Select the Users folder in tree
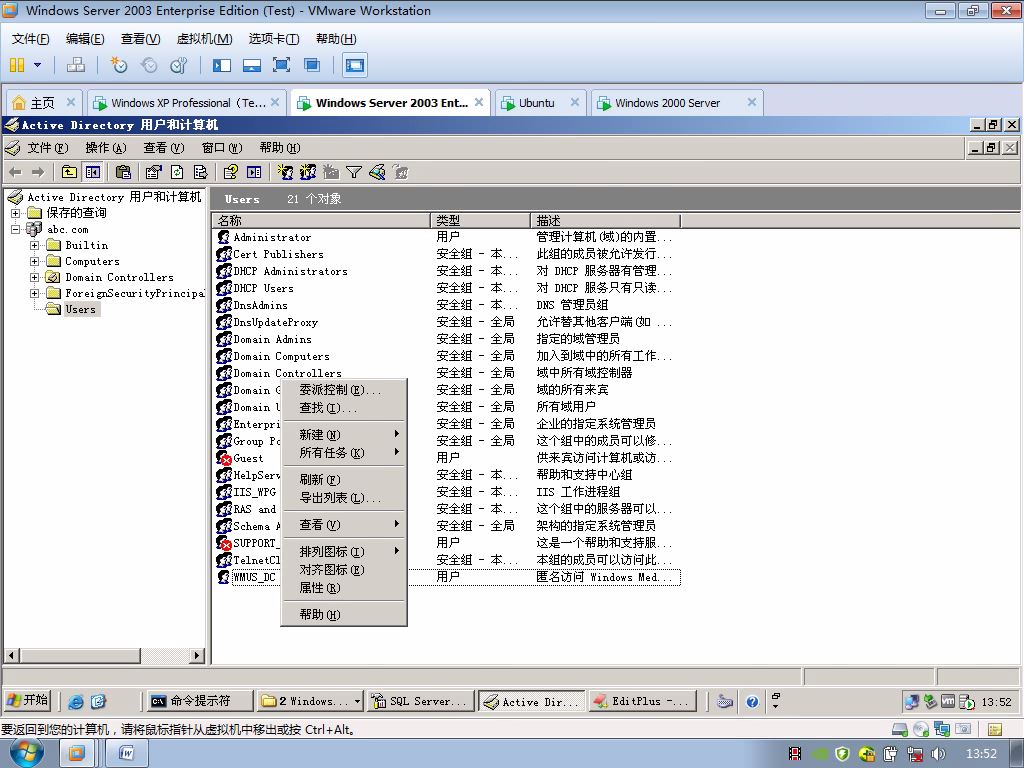 pos(80,310)
